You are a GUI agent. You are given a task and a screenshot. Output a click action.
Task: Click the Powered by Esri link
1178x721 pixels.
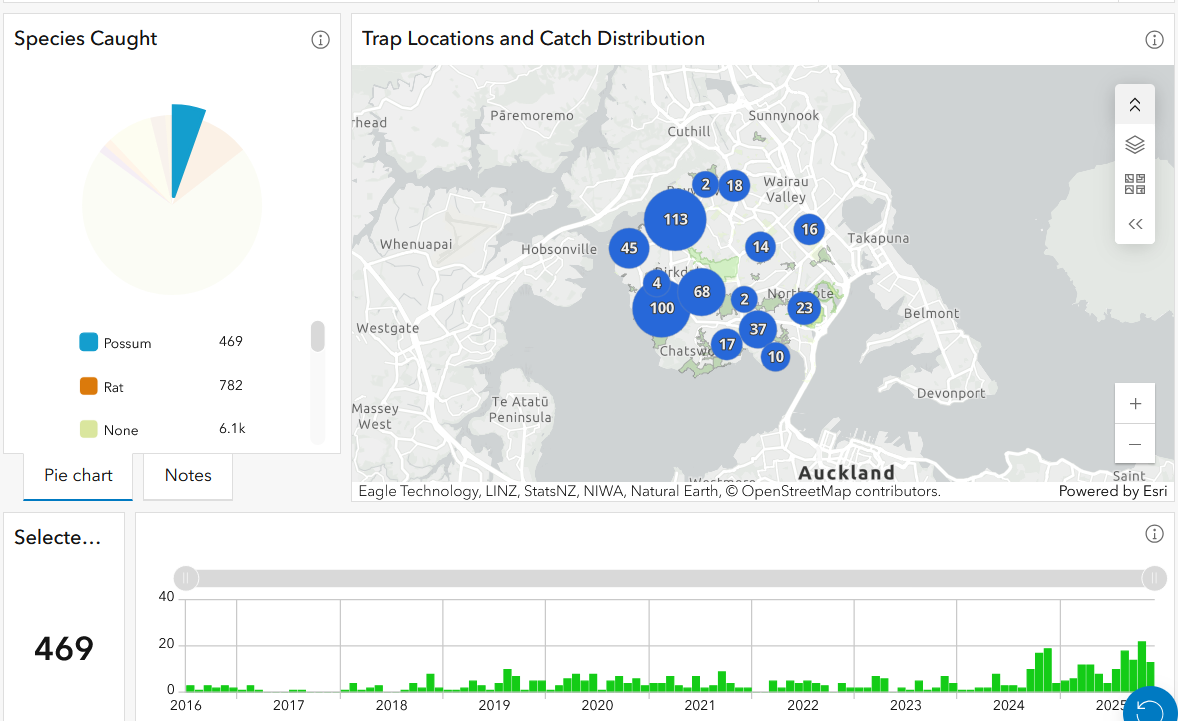coord(1112,491)
